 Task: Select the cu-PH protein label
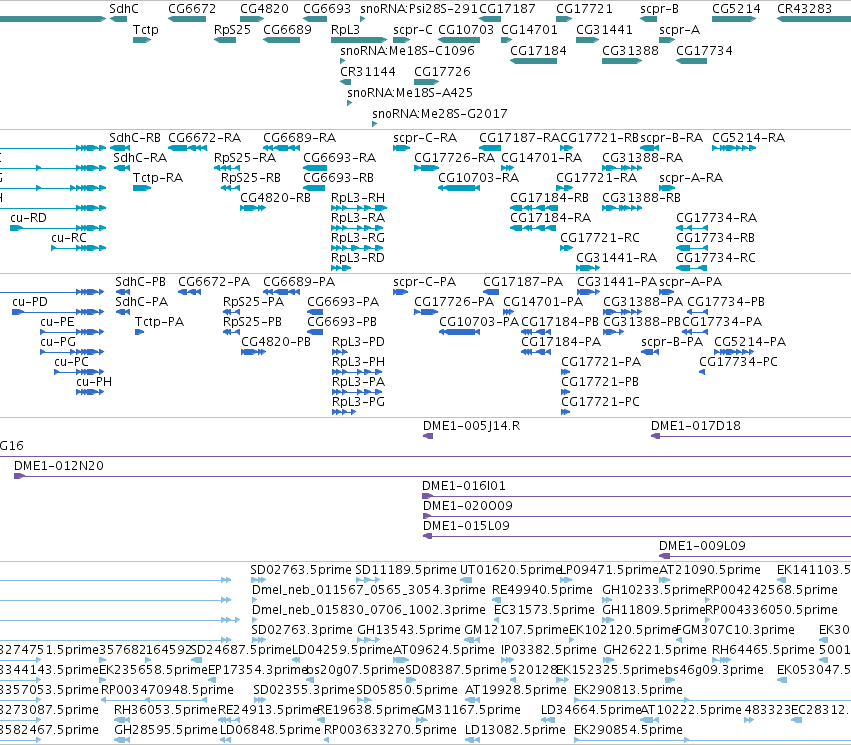94,381
